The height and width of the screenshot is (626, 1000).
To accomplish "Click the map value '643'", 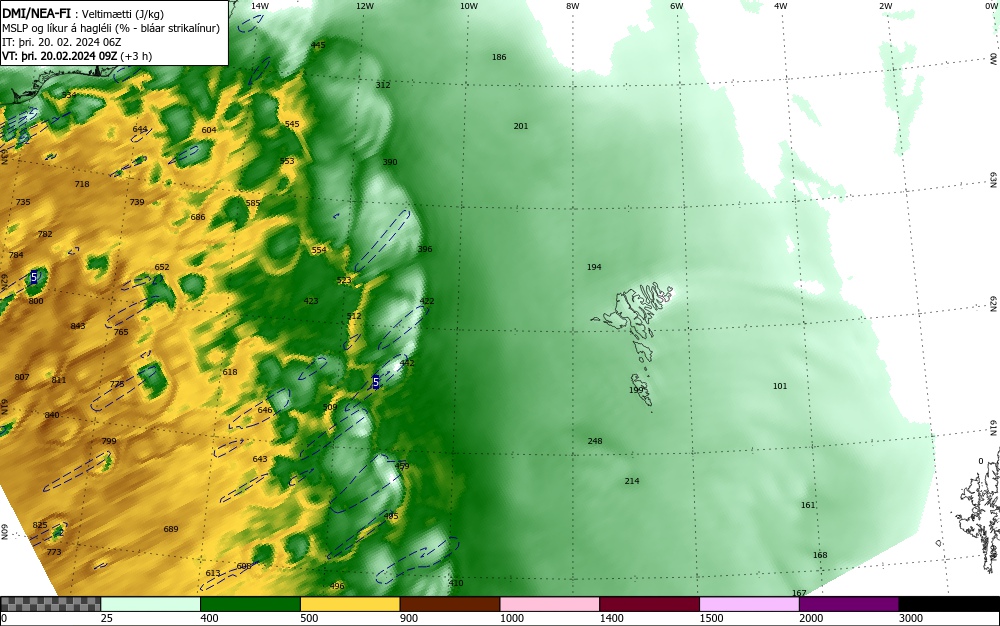I will click(x=260, y=459).
